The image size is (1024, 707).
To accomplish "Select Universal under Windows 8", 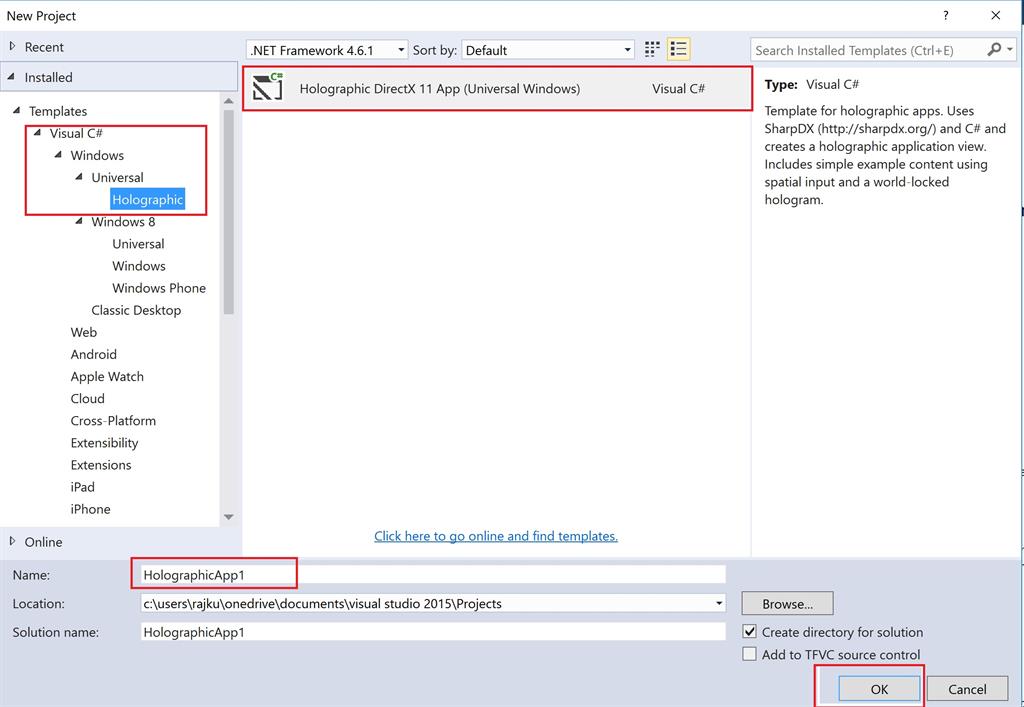I will pyautogui.click(x=138, y=244).
